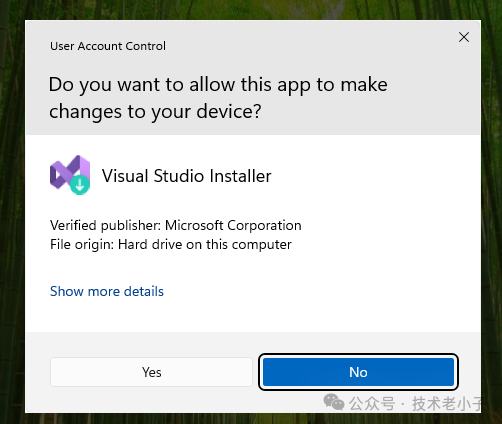Close the User Account Control dialog
Viewport: 502px width, 424px height.
[x=464, y=37]
